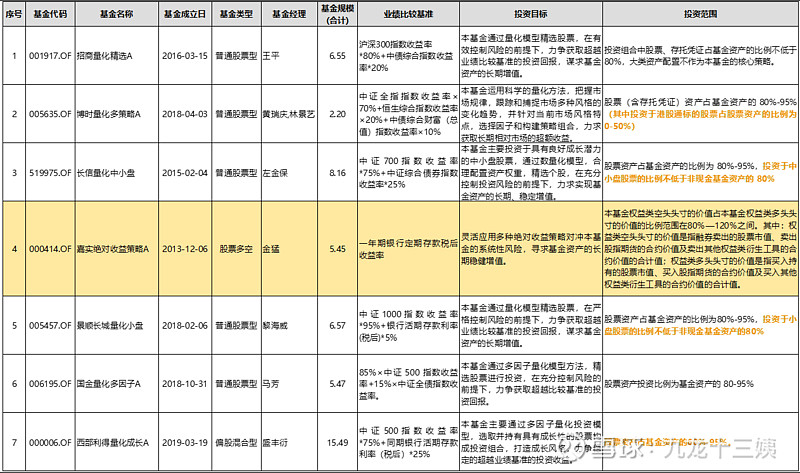Screen dimensions: 800x473
Task: Click the benchmark cell starting 中证全指指数收益率
Action: [x=408, y=114]
